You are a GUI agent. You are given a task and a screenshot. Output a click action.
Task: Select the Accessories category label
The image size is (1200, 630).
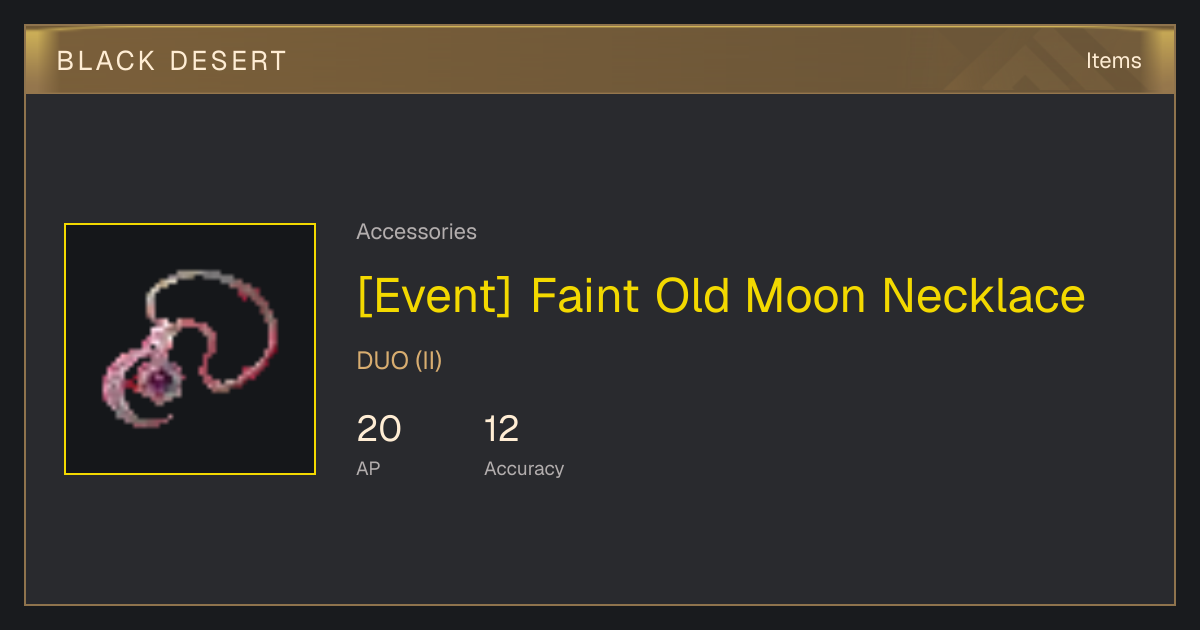(416, 232)
